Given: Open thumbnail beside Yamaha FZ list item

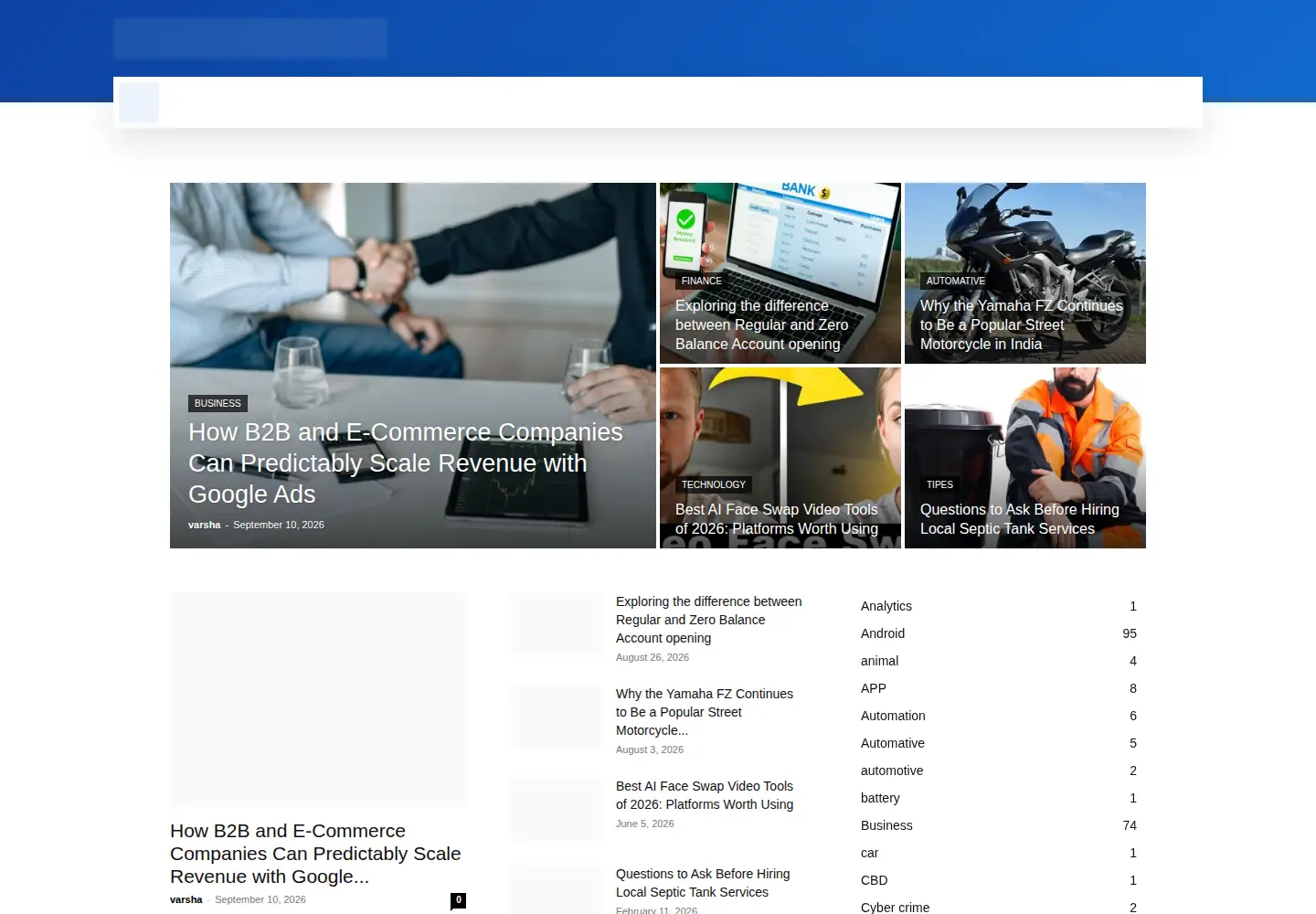Looking at the screenshot, I should (556, 717).
